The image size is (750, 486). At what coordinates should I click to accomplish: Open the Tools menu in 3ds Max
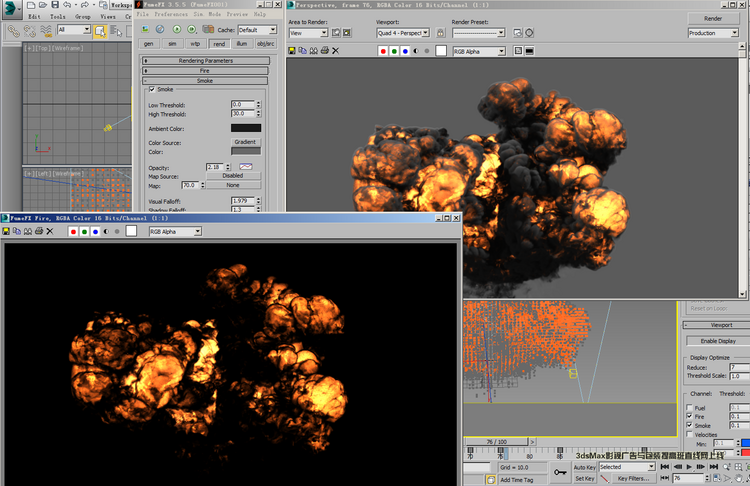click(58, 17)
